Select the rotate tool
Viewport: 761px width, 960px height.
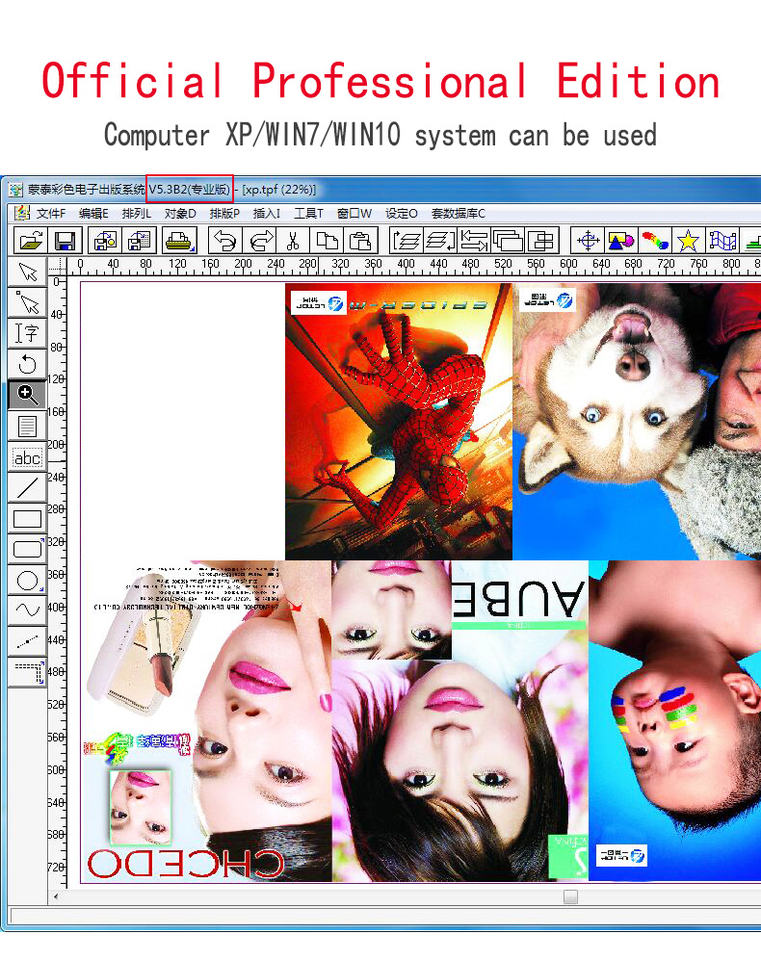[27, 364]
